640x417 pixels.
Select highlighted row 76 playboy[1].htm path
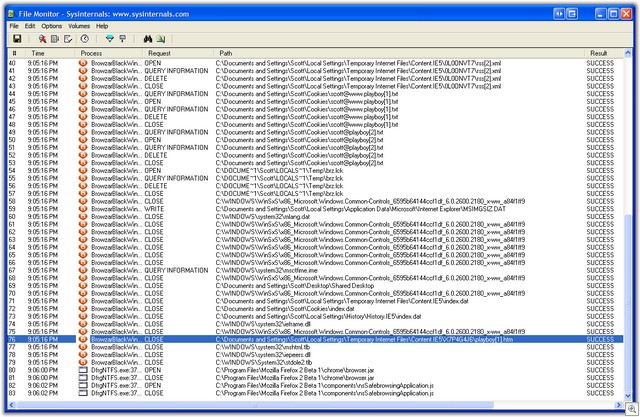point(364,339)
